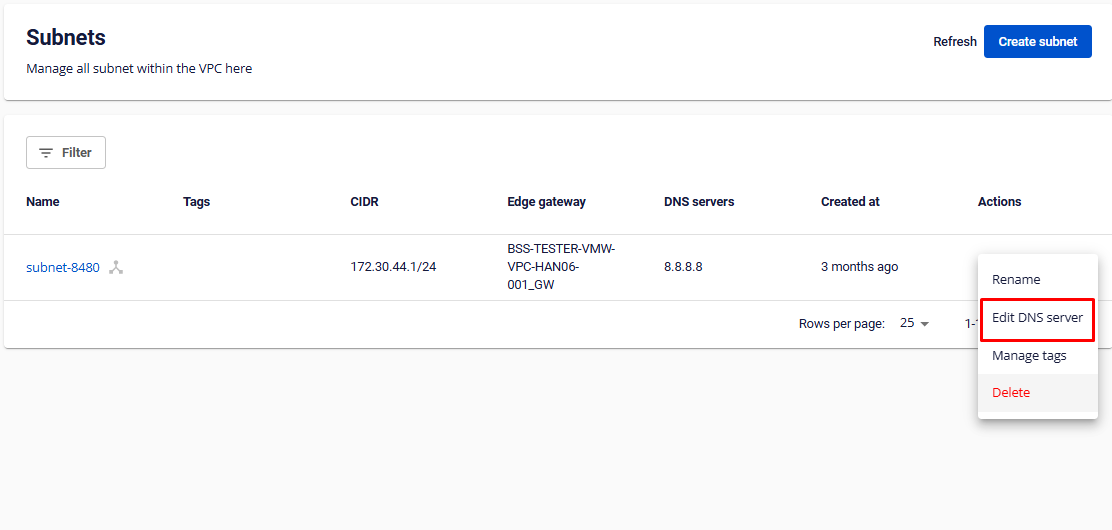Expand the Rows per page dropdown
The image size is (1112, 530).
click(914, 324)
